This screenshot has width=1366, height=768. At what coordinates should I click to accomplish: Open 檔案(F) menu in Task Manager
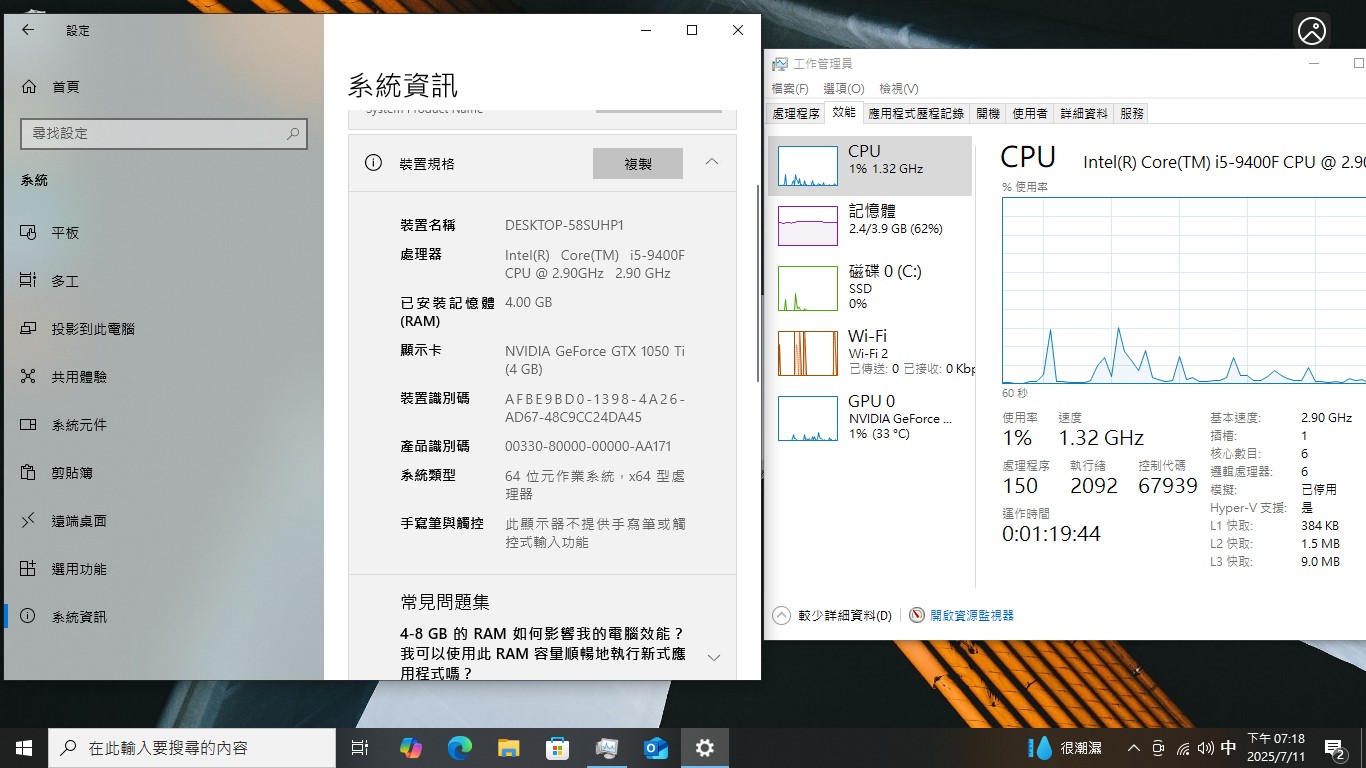[x=790, y=89]
